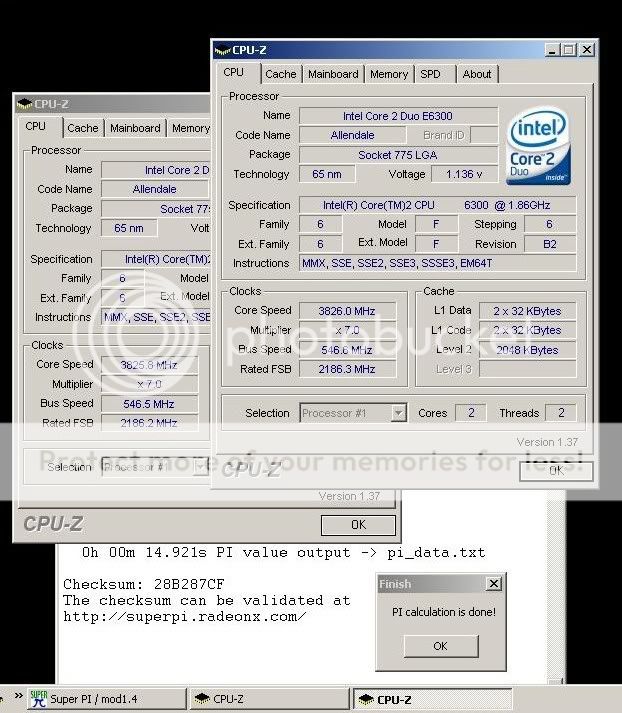Image resolution: width=622 pixels, height=713 pixels.
Task: Open the first CPU-Z taskbar button
Action: click(269, 699)
